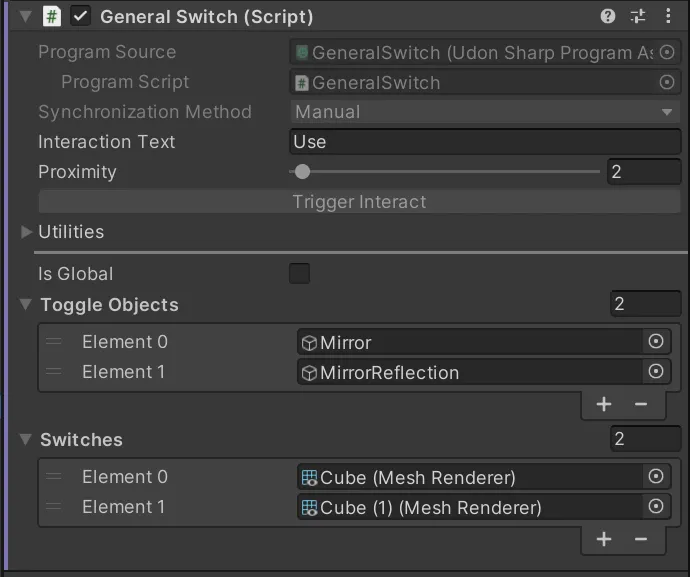The height and width of the screenshot is (577, 690).
Task: Click the Is Global label
Action: point(76,274)
